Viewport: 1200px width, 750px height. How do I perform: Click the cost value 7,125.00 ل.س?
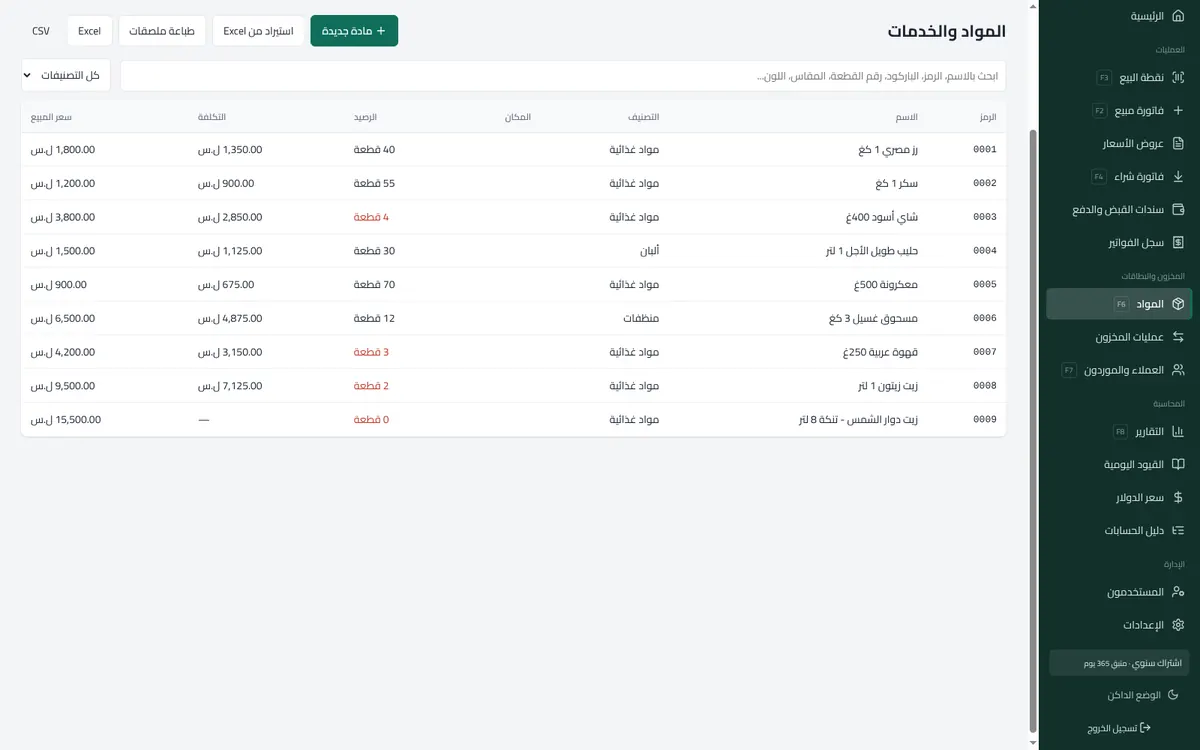(x=230, y=386)
